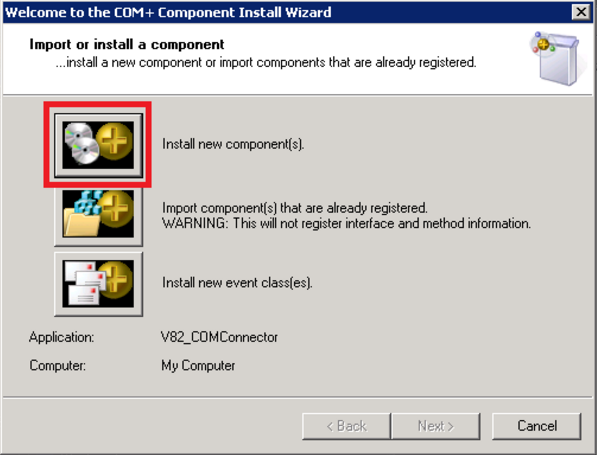Click the Import registered components folder icon button

point(98,216)
